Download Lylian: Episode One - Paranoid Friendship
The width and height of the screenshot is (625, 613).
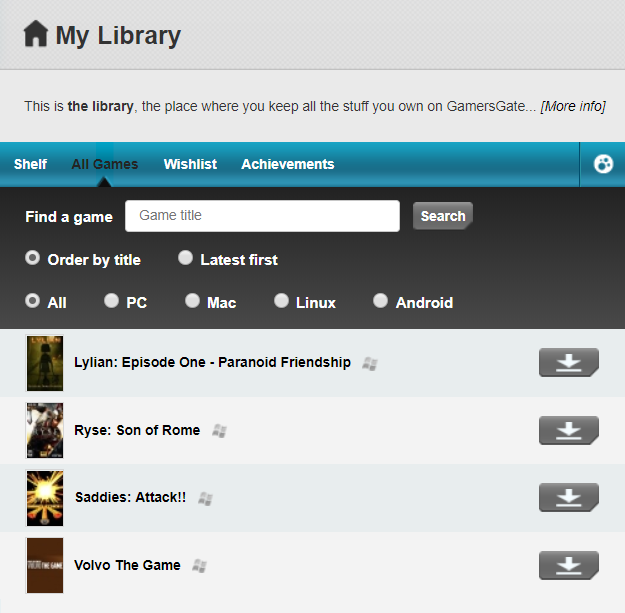pyautogui.click(x=568, y=362)
